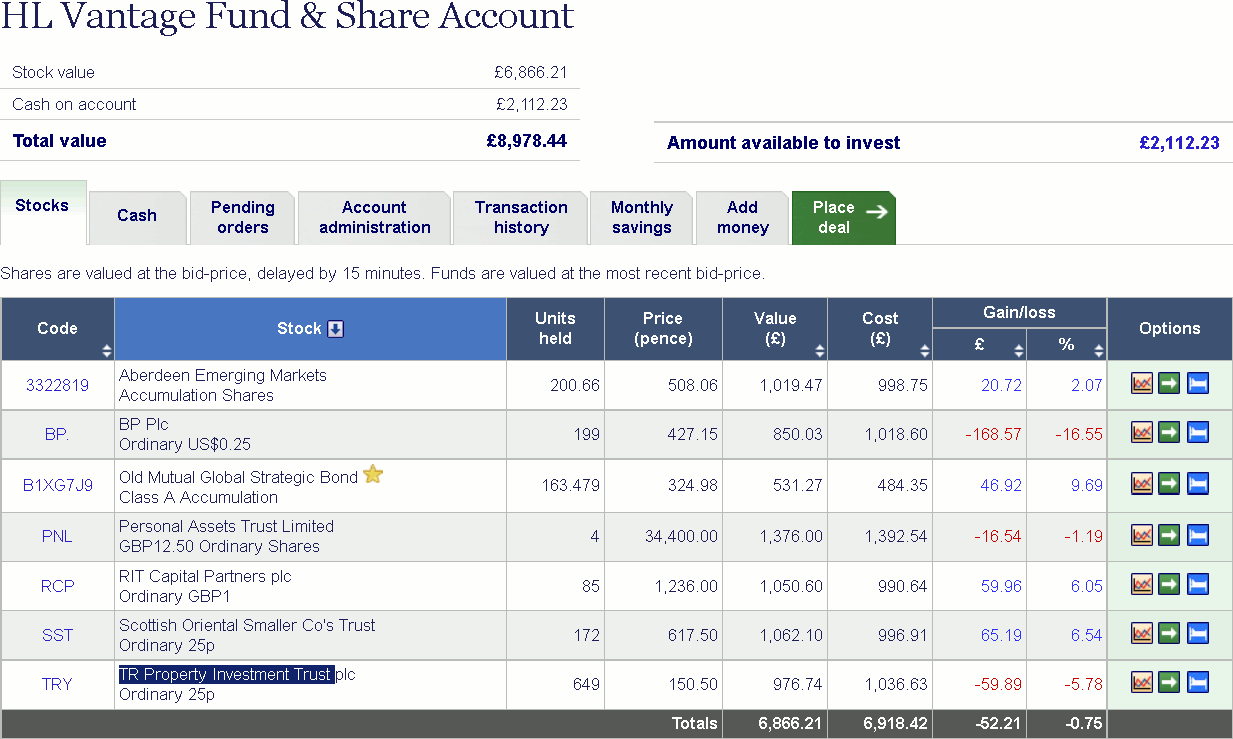Click the sort icon in Stock header
This screenshot has height=739, width=1233.
tap(336, 329)
